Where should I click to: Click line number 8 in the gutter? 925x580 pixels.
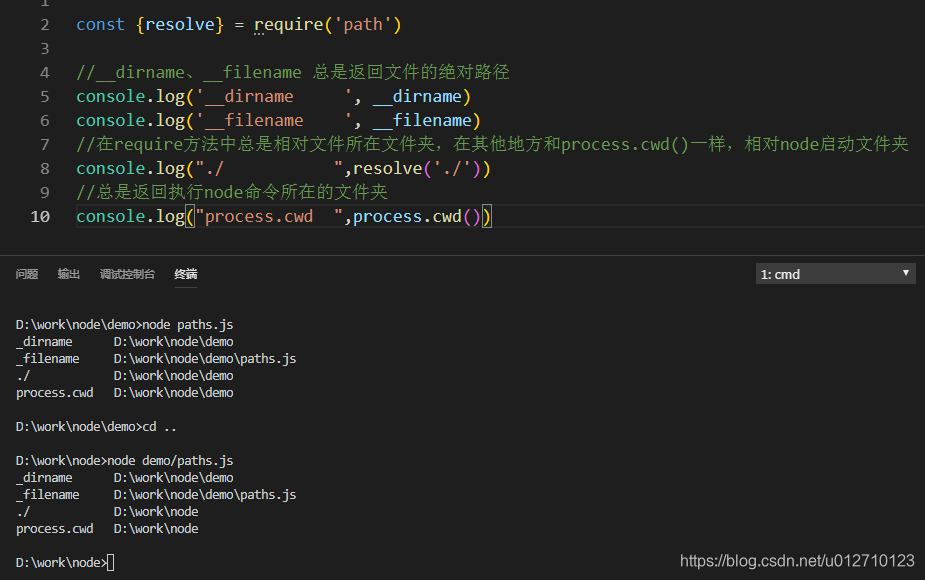click(x=45, y=169)
